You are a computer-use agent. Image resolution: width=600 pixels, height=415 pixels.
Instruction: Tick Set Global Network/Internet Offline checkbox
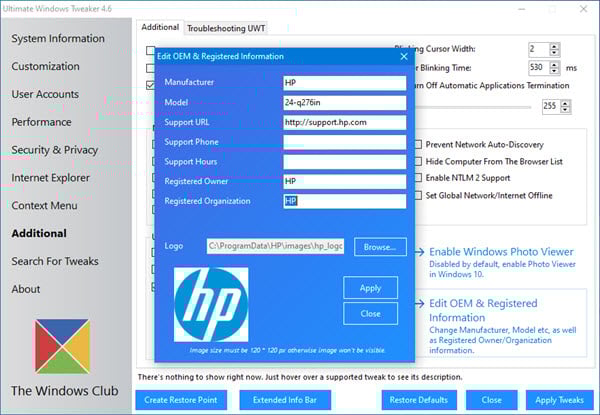coord(419,196)
